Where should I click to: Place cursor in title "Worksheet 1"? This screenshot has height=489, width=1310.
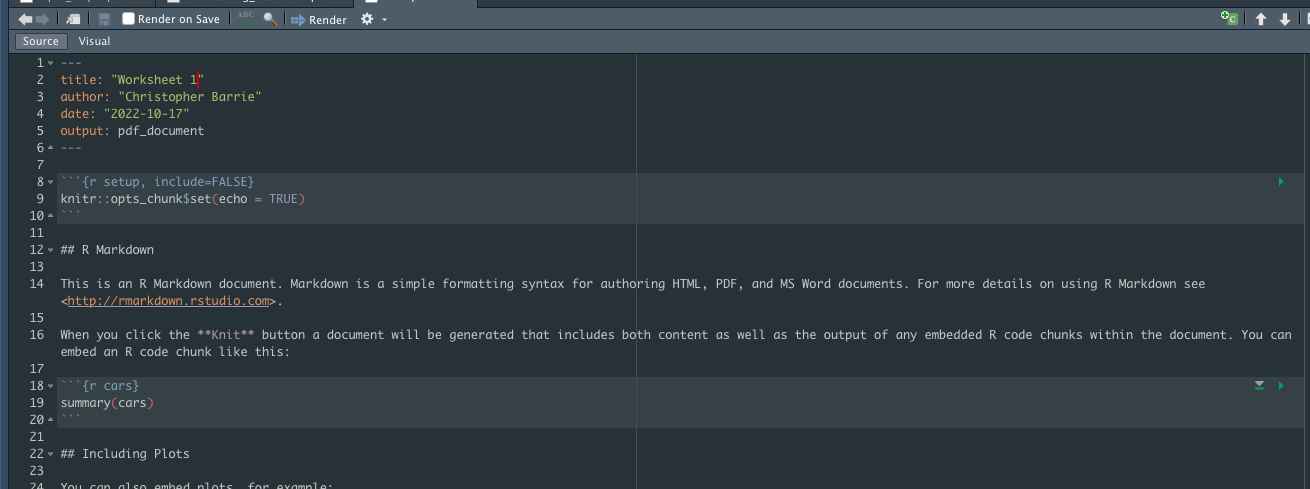(157, 80)
